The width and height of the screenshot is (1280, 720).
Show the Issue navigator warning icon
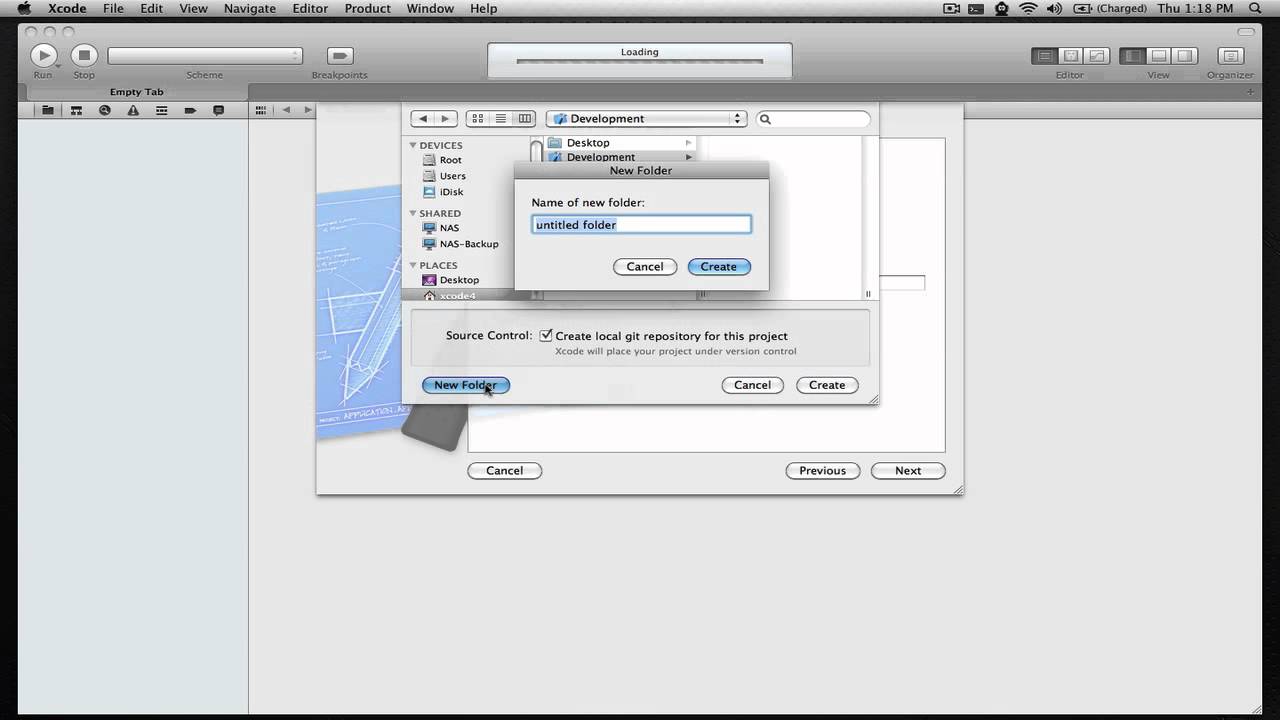pyautogui.click(x=133, y=110)
